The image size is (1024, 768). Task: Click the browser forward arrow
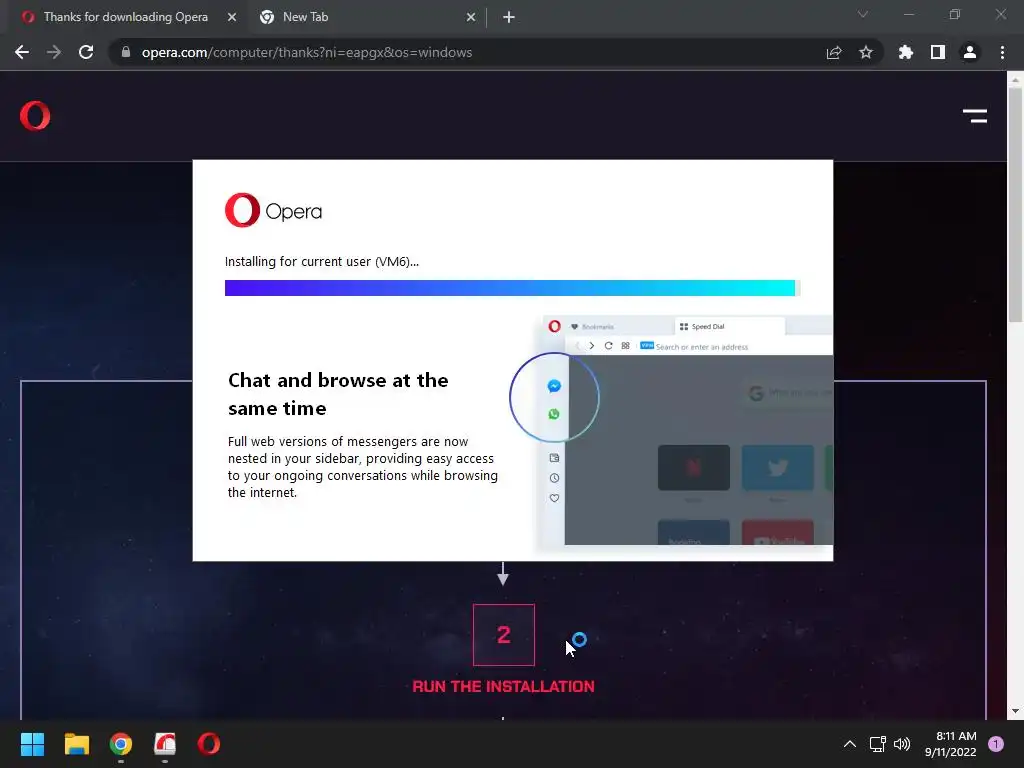pos(54,52)
